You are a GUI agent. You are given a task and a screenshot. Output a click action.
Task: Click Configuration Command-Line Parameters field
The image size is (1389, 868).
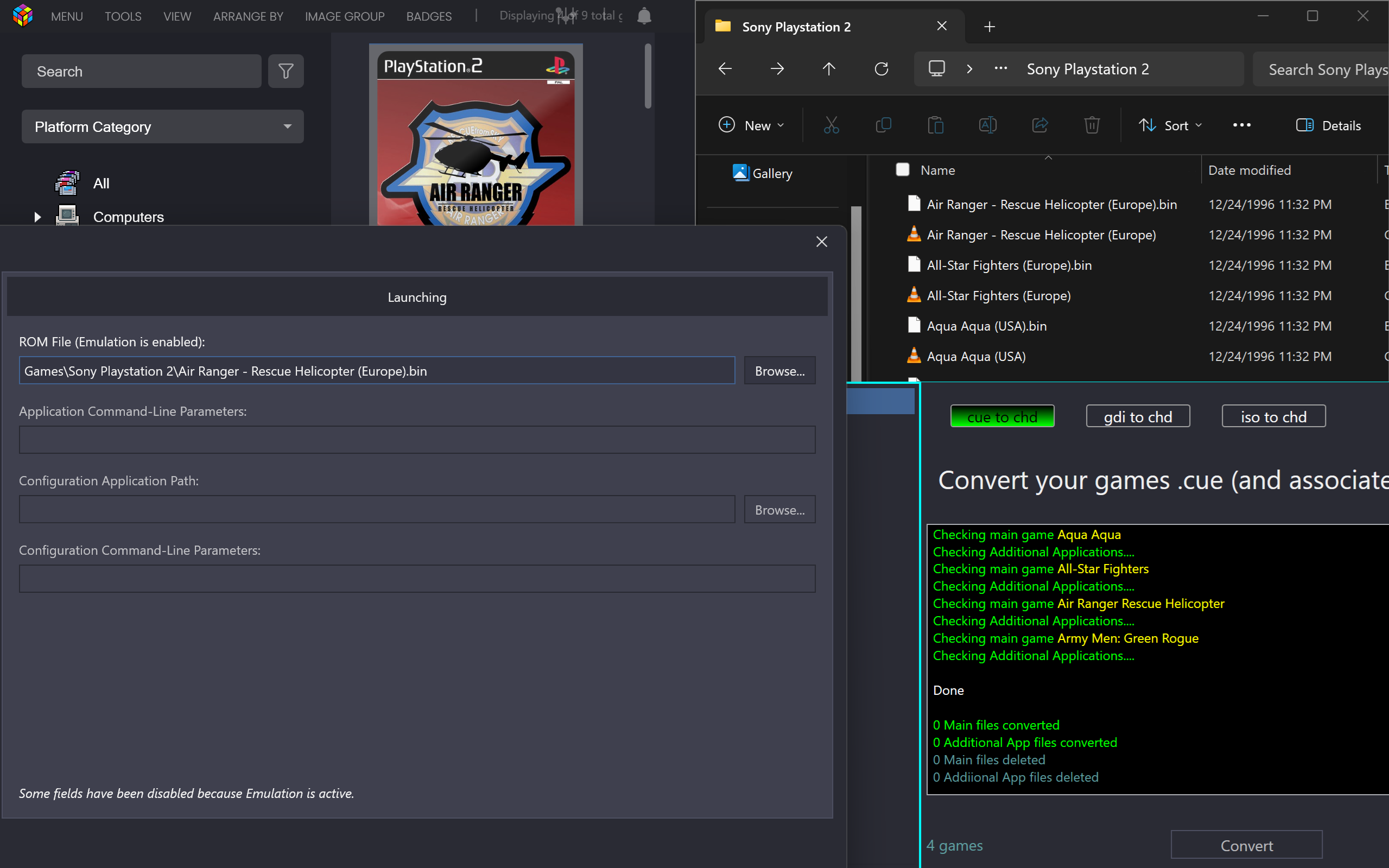click(x=417, y=579)
